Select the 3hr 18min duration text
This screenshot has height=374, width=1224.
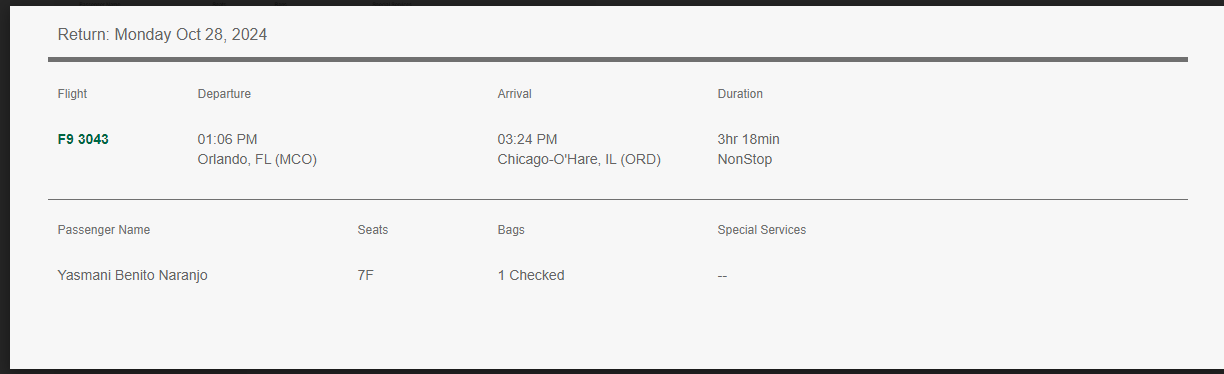pos(749,139)
